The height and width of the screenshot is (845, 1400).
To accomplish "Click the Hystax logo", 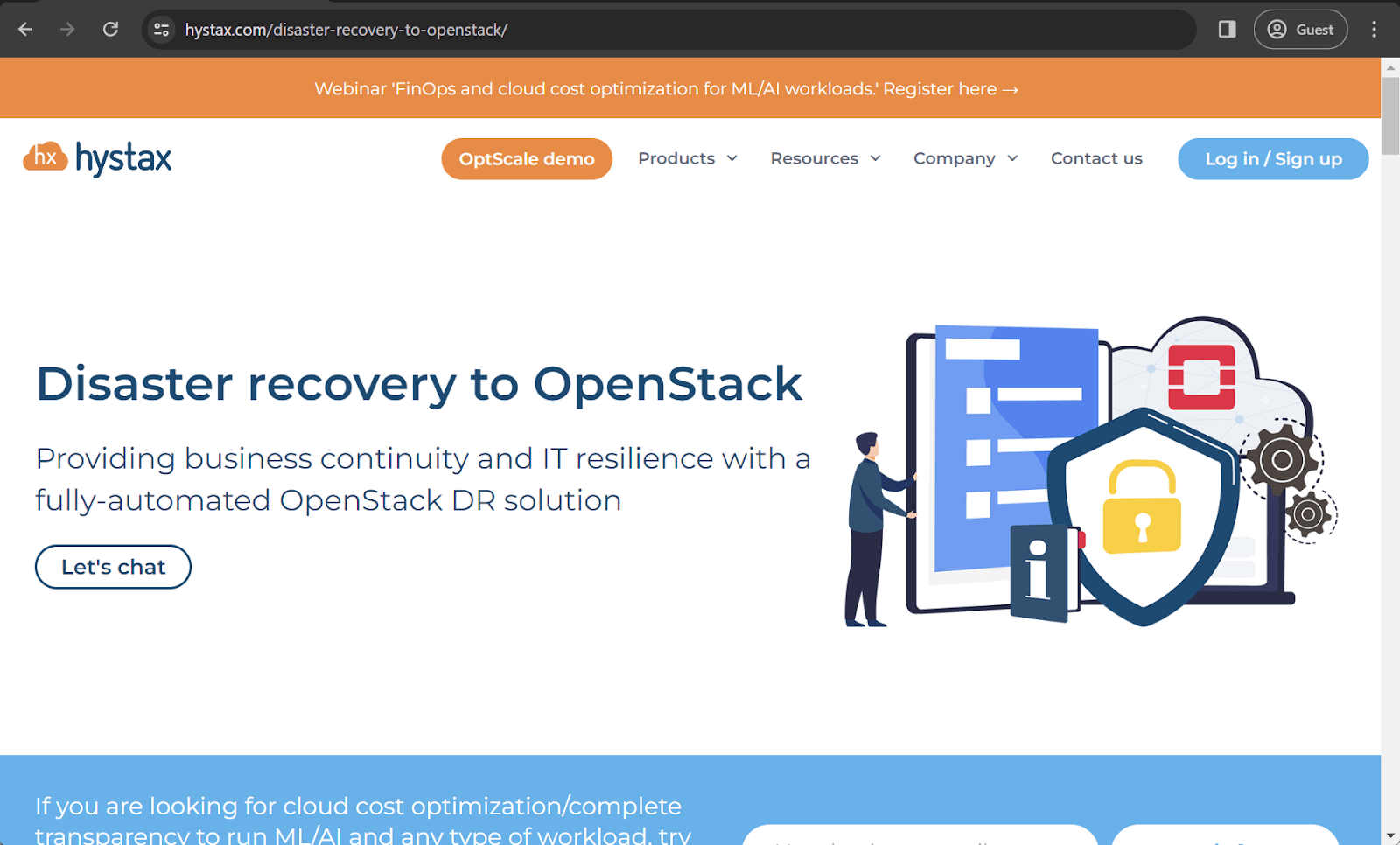I will (96, 157).
